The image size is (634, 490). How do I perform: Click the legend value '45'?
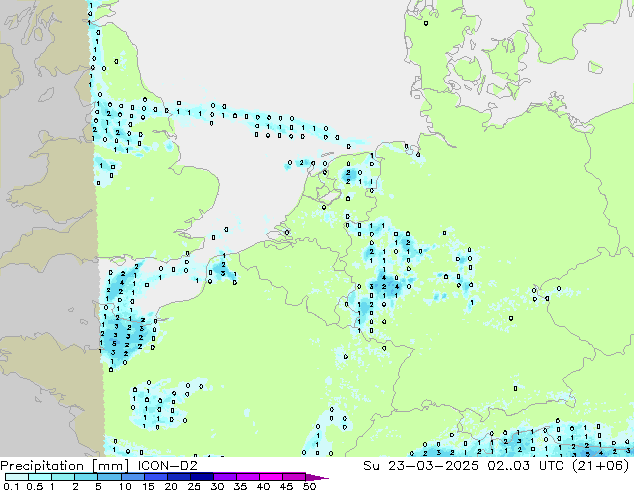286,486
